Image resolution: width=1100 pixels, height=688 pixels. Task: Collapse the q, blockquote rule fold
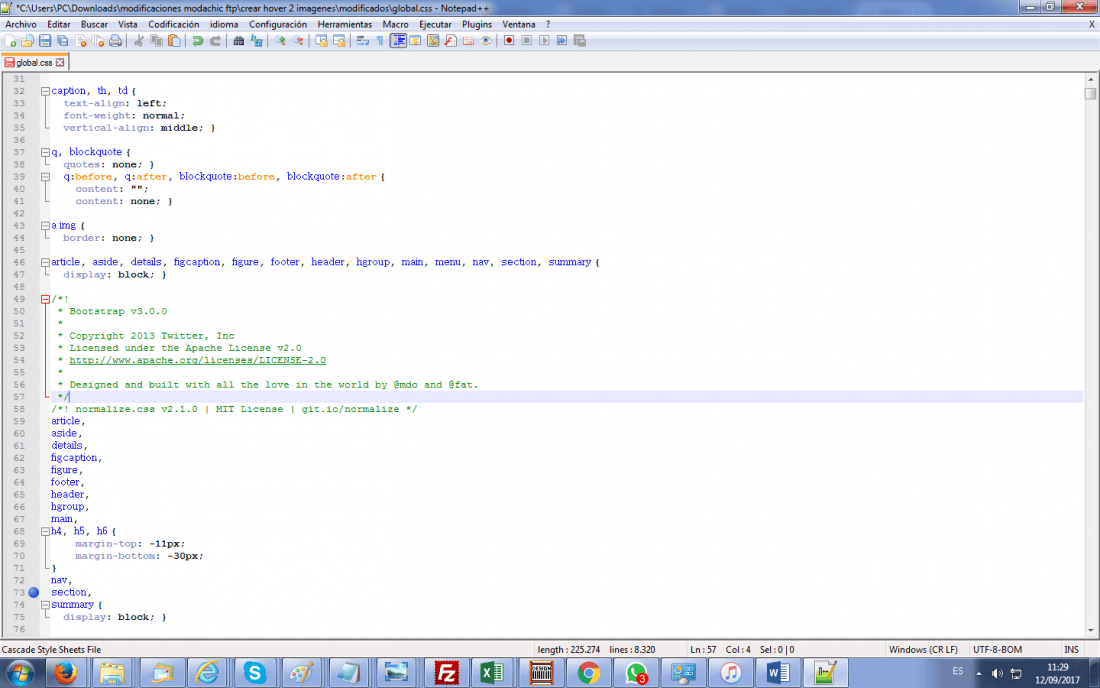coord(45,152)
